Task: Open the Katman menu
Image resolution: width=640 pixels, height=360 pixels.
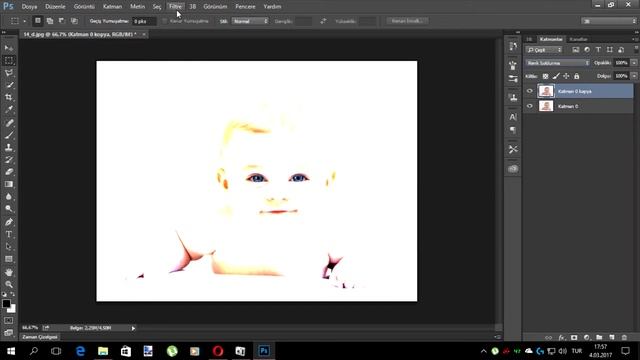Action: [x=112, y=7]
